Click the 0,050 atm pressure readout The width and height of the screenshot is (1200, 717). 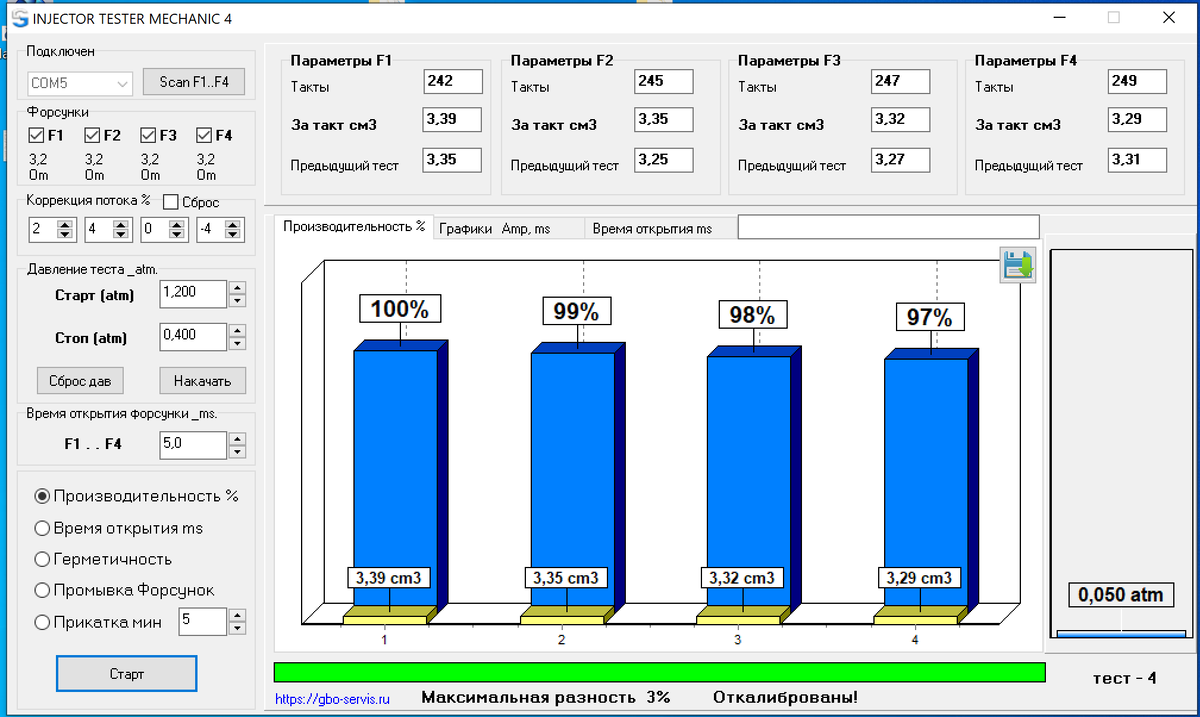tap(1120, 595)
